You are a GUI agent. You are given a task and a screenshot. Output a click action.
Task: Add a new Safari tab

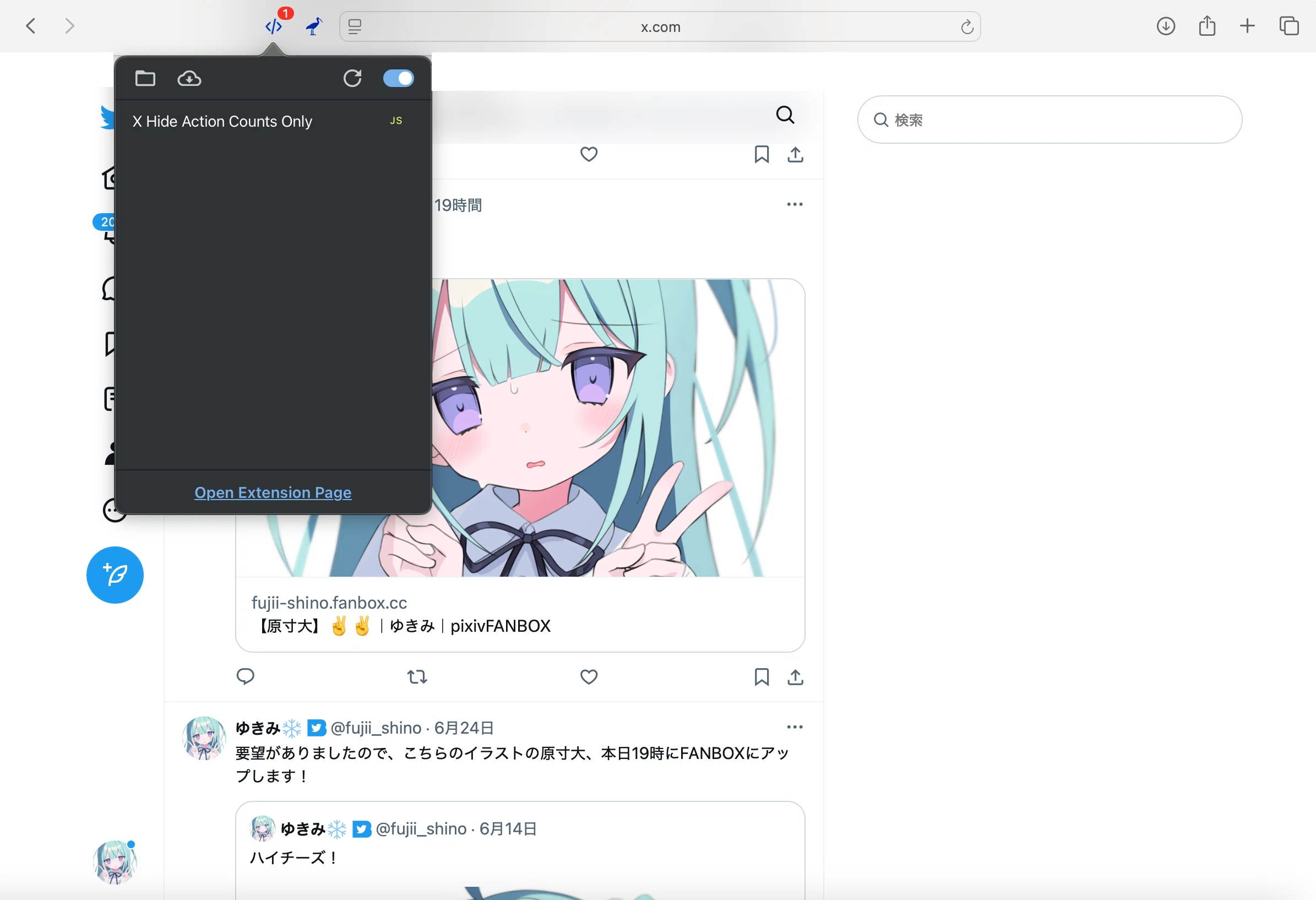pos(1248,26)
